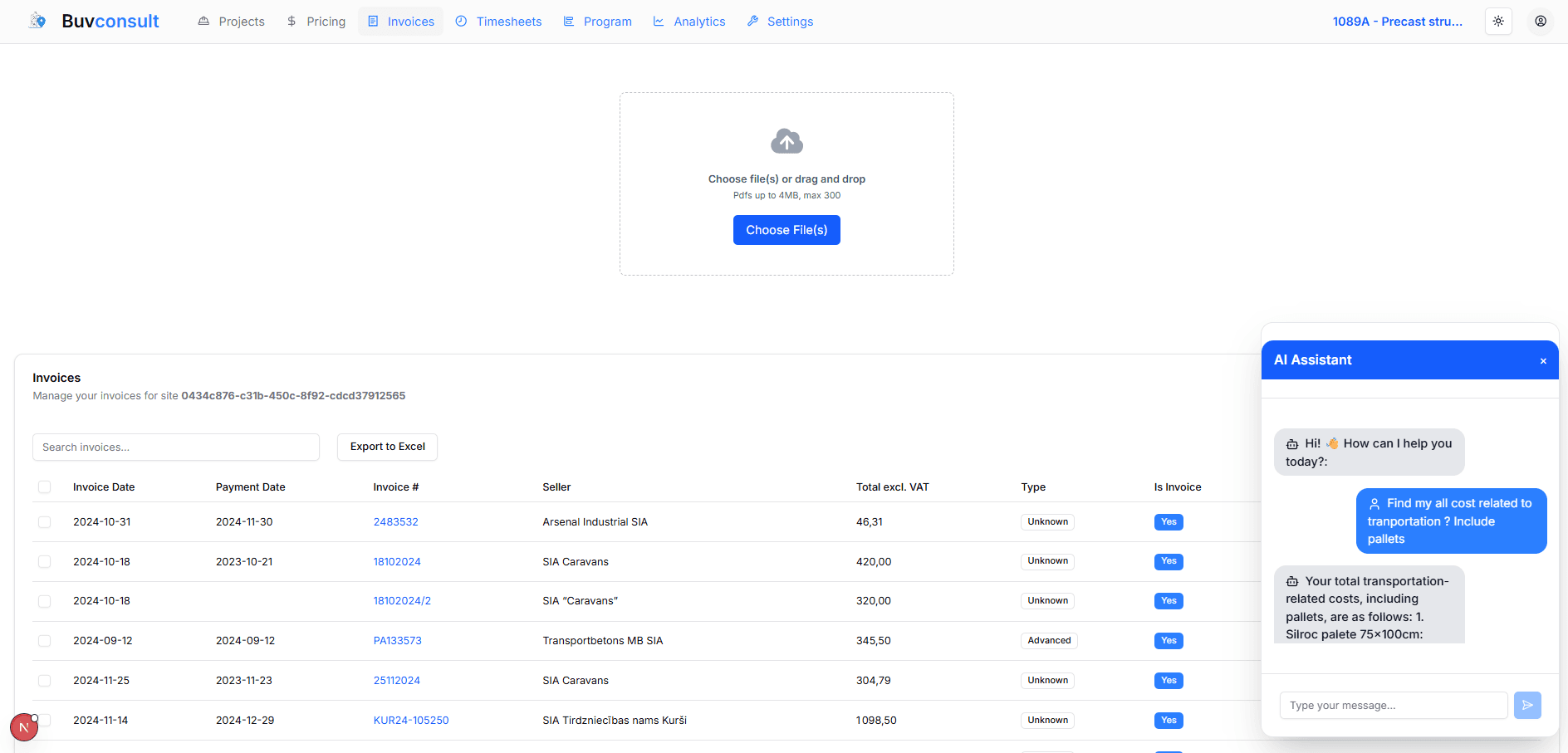
Task: Click the Choose File(s) button
Action: pyautogui.click(x=786, y=230)
